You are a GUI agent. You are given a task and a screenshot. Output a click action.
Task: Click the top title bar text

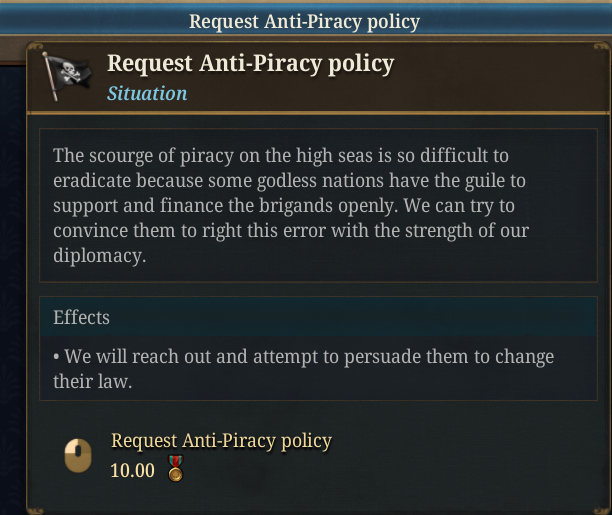tap(305, 21)
